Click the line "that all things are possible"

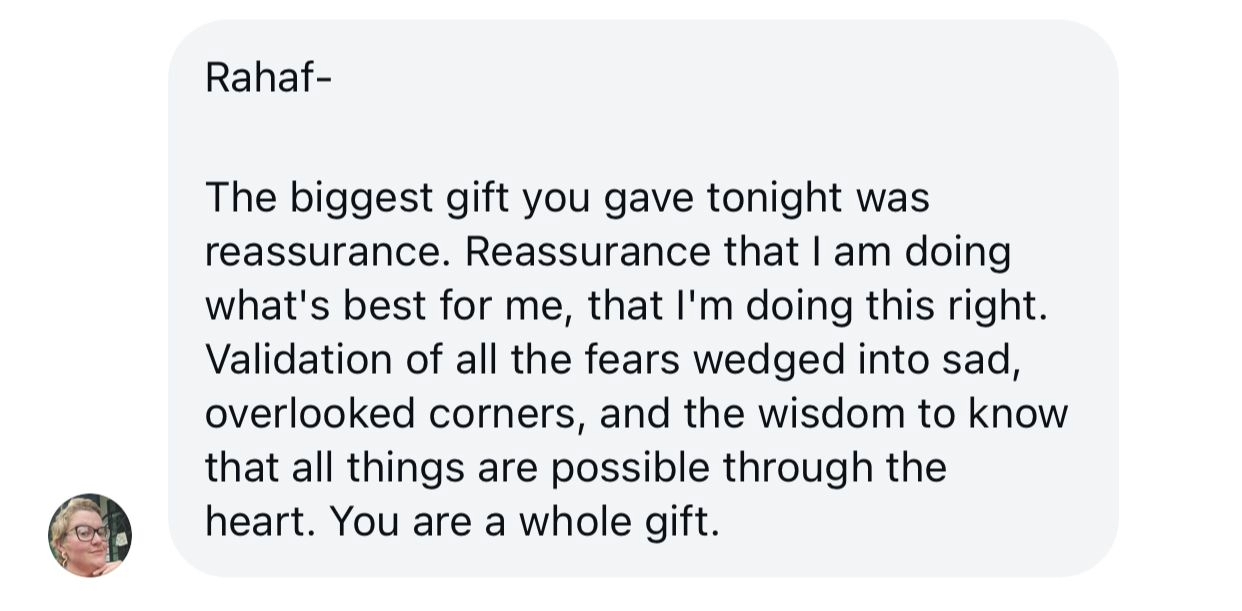(575, 468)
